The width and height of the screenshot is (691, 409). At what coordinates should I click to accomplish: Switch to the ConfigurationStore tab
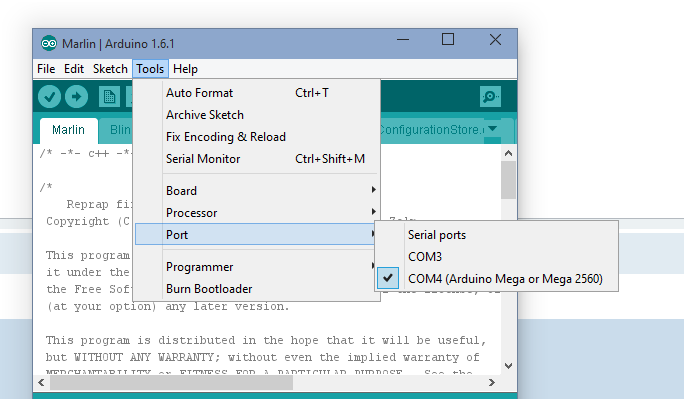coord(432,130)
